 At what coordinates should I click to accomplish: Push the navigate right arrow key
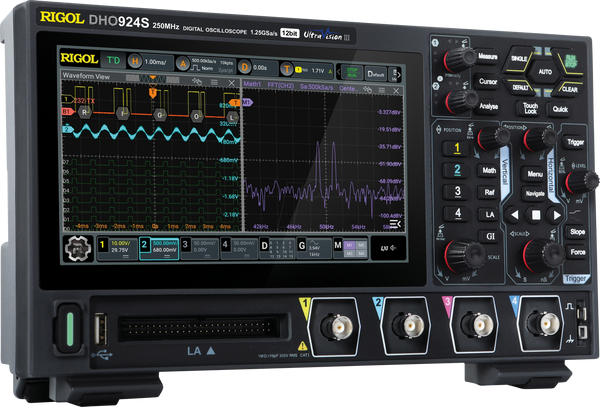557,216
